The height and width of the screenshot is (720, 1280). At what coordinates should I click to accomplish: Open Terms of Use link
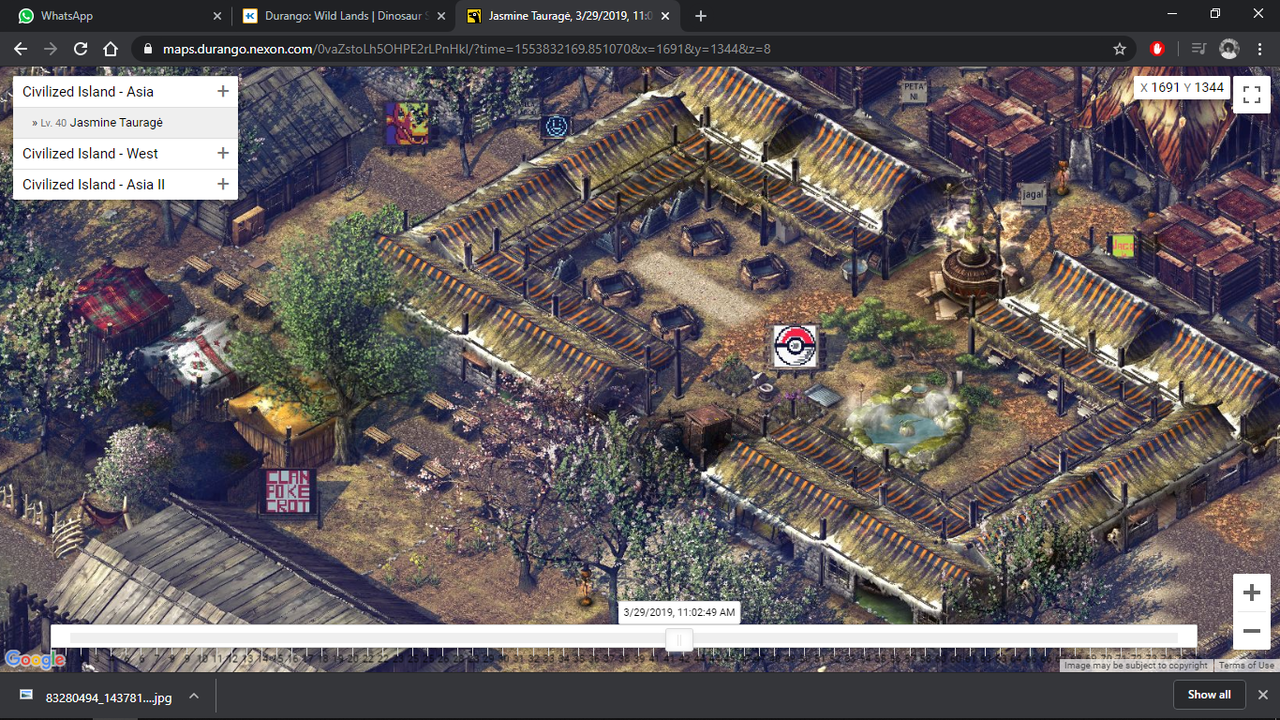1246,666
